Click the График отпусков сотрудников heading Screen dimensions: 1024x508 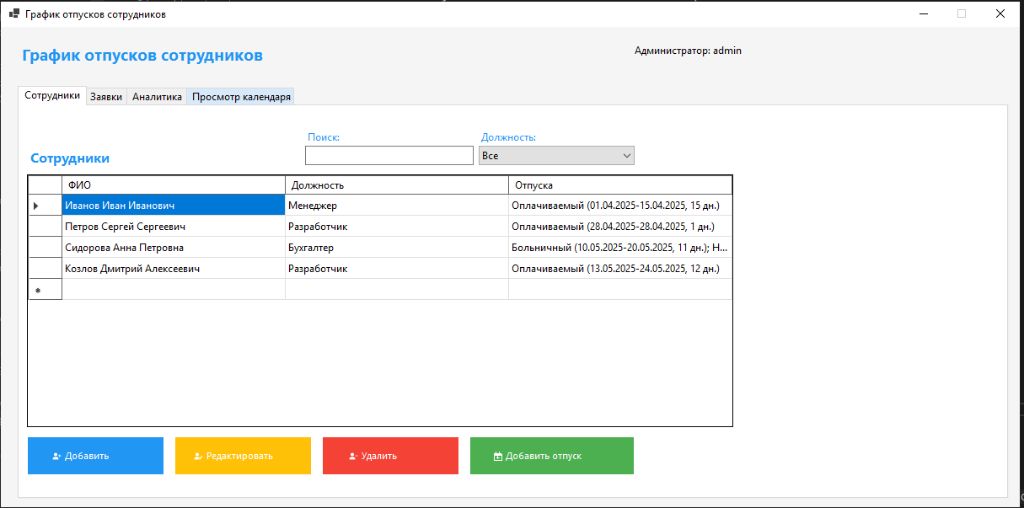[142, 56]
